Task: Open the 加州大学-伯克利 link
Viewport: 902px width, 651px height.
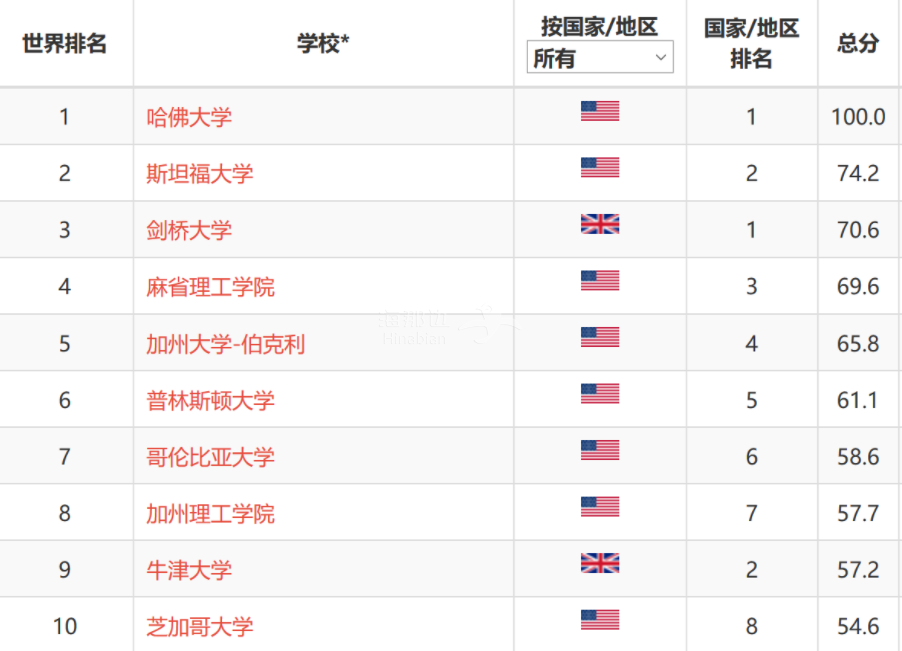Action: coord(226,345)
